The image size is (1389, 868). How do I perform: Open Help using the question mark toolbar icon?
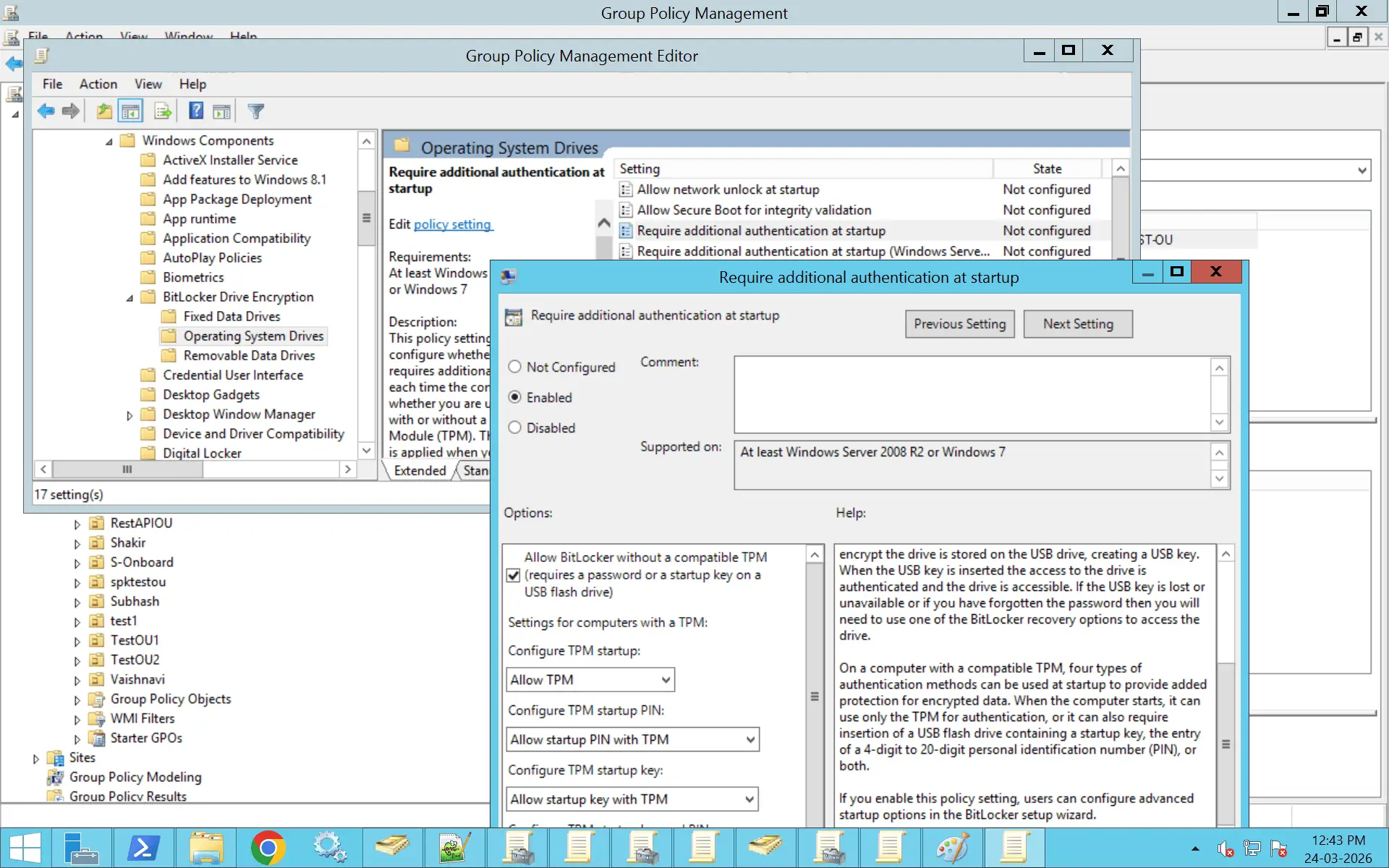[196, 111]
